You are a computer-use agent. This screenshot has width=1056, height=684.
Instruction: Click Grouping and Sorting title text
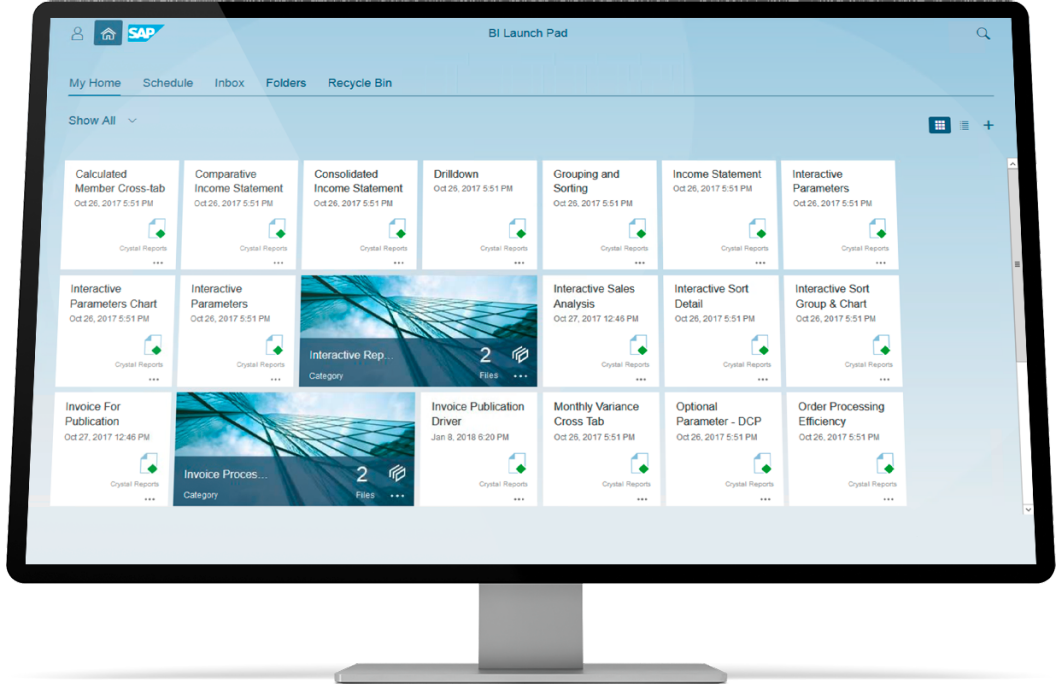(x=587, y=181)
